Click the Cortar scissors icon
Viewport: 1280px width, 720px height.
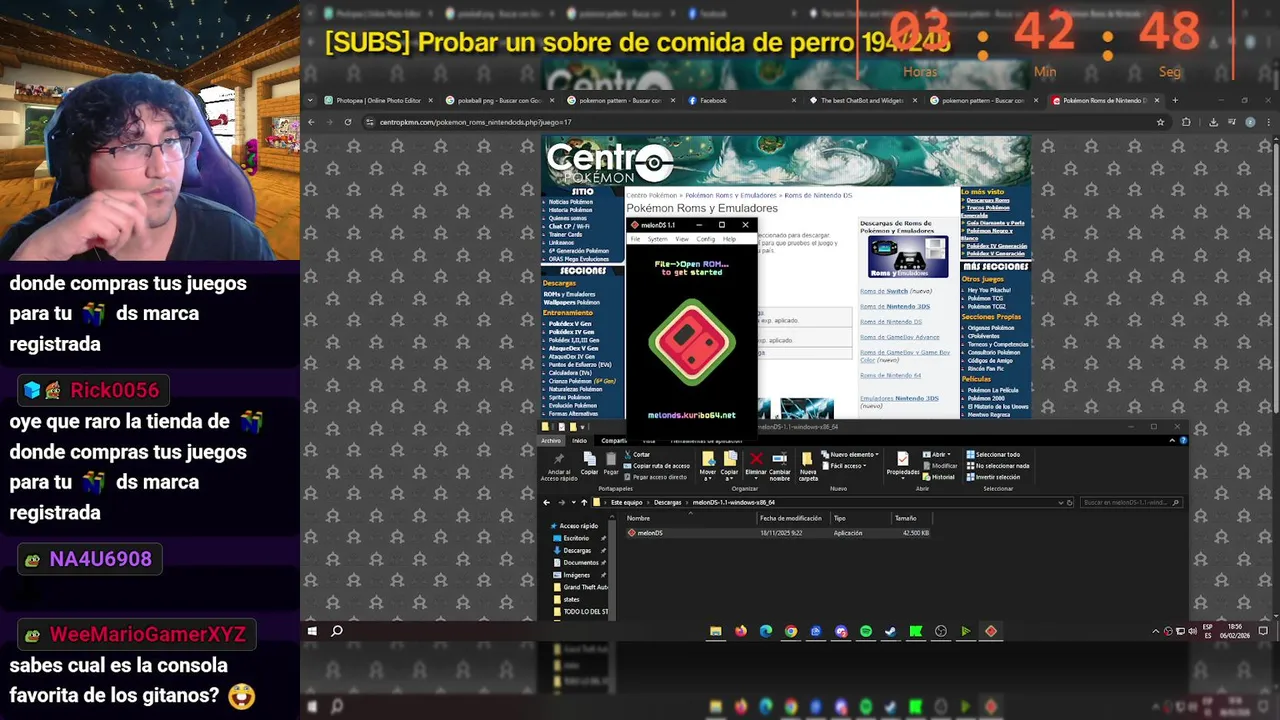pyautogui.click(x=637, y=454)
